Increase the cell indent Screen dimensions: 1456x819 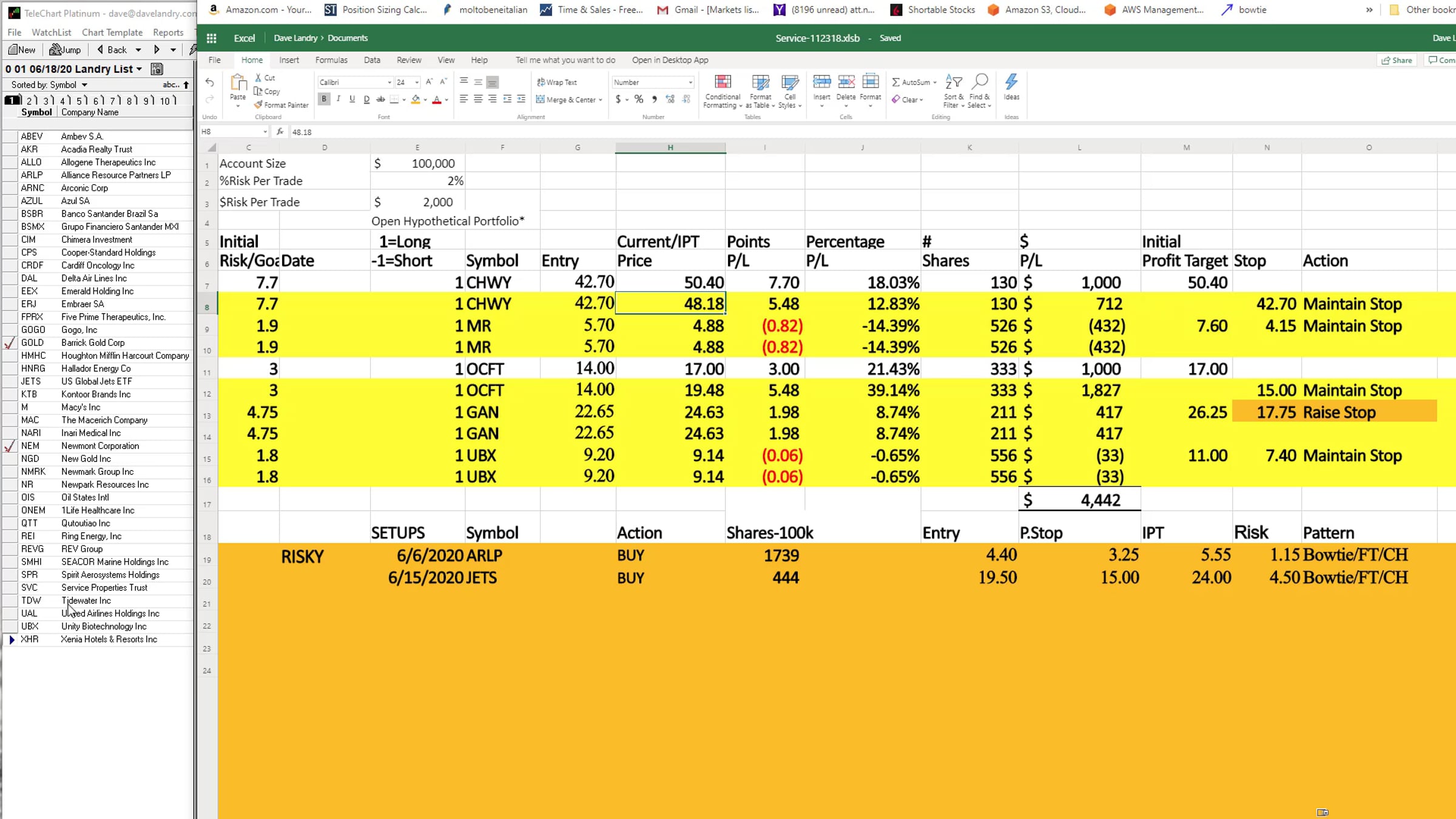coord(521,99)
